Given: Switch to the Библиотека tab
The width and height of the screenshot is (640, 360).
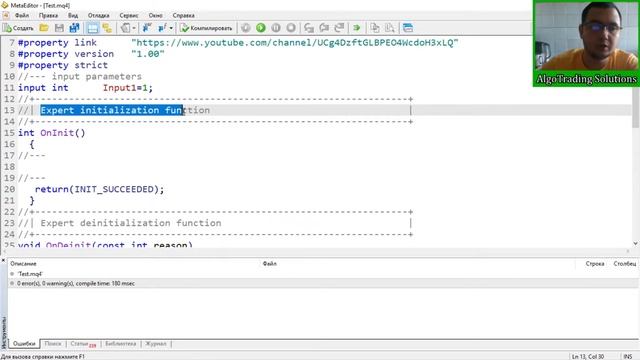Looking at the screenshot, I should coord(120,344).
